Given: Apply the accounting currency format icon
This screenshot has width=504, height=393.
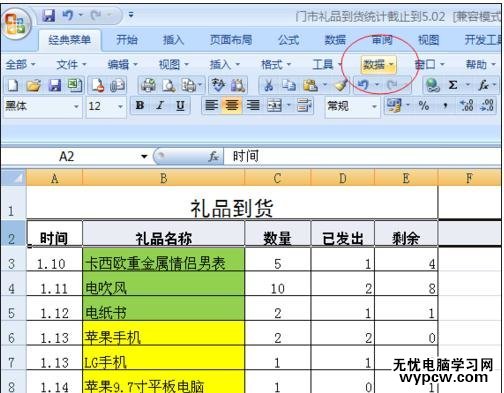Looking at the screenshot, I should tap(394, 106).
